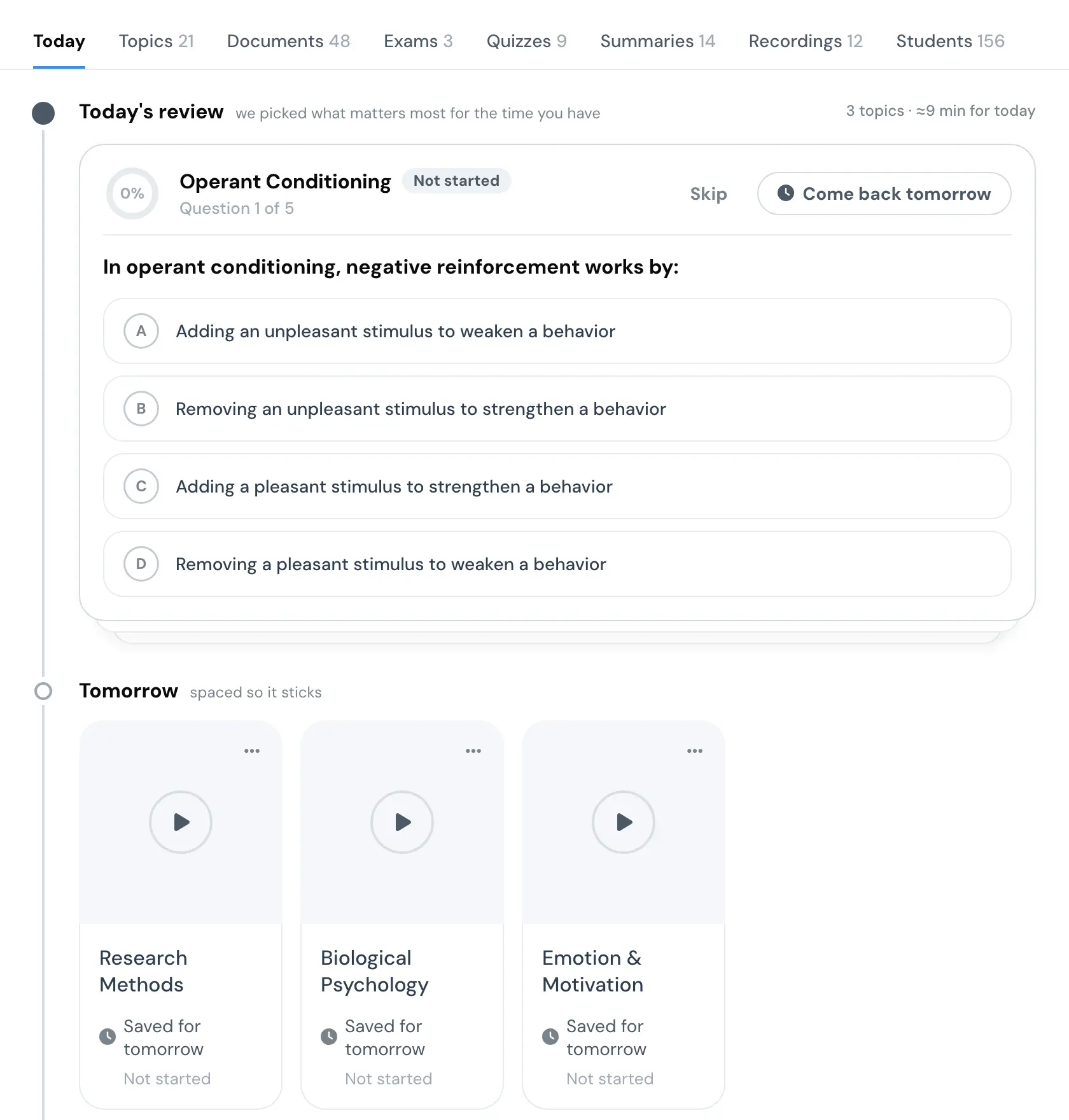Screen dimensions: 1069x1120
Task: Choose answer C adding pleasant stimulus
Action: click(557, 486)
